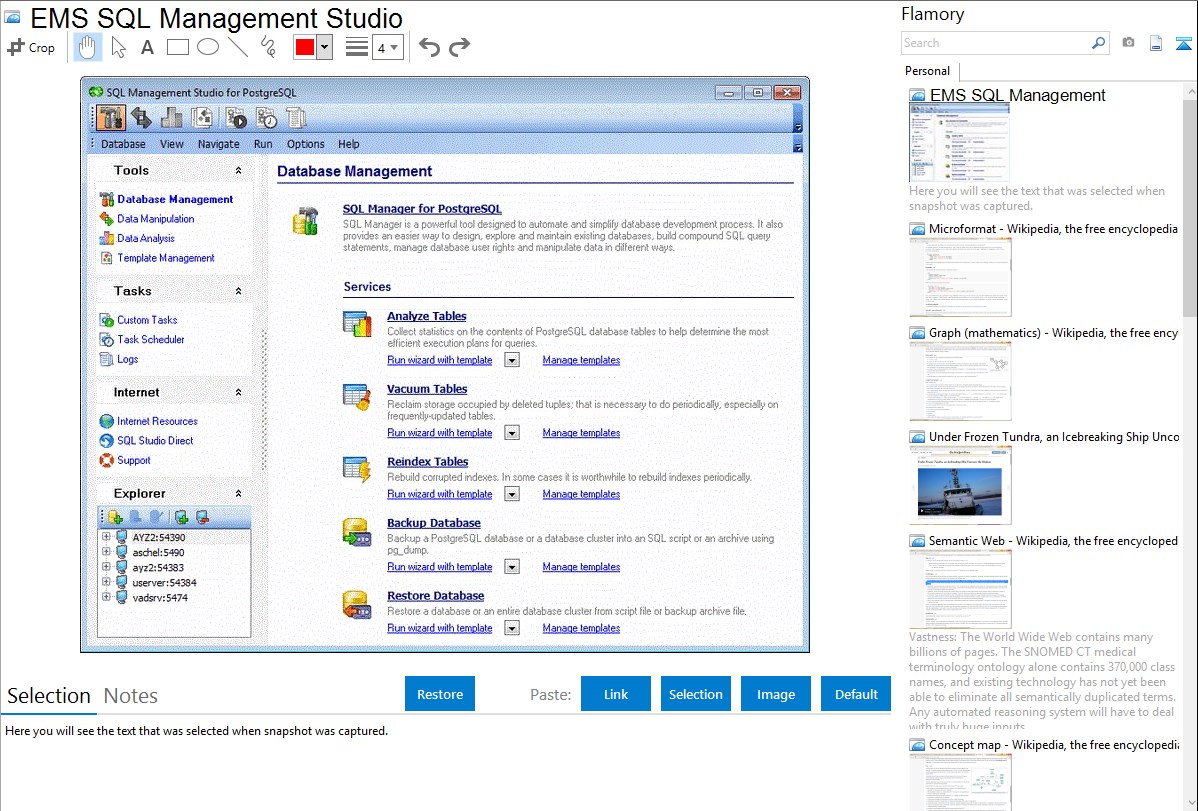Select vadsrv:5474 in Explorer
The width and height of the screenshot is (1198, 811).
[160, 598]
